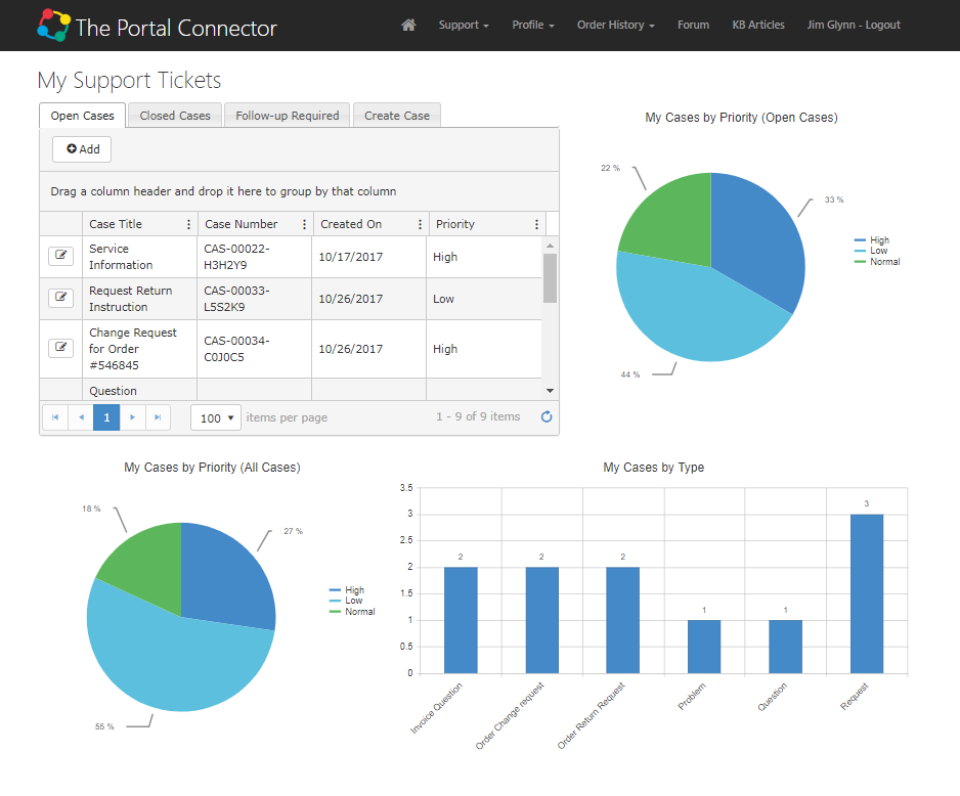Go to the next page of cases
Screen dimensions: 960x796
point(132,417)
